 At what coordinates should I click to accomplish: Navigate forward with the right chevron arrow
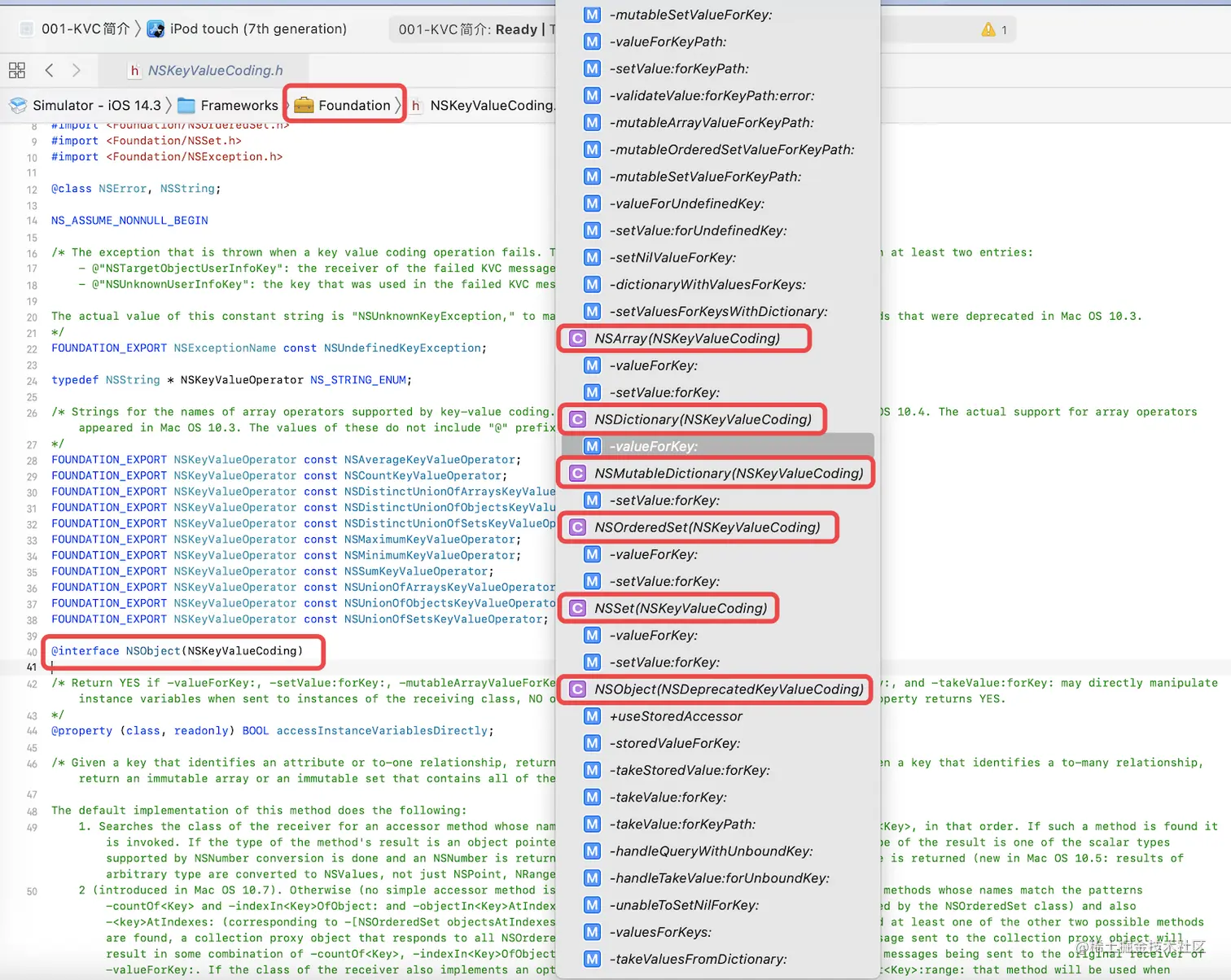pos(76,71)
